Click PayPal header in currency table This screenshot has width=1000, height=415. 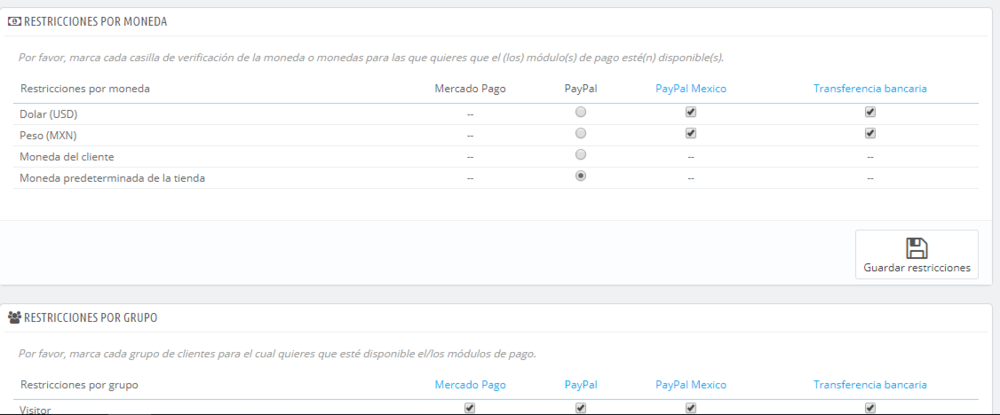pos(580,89)
